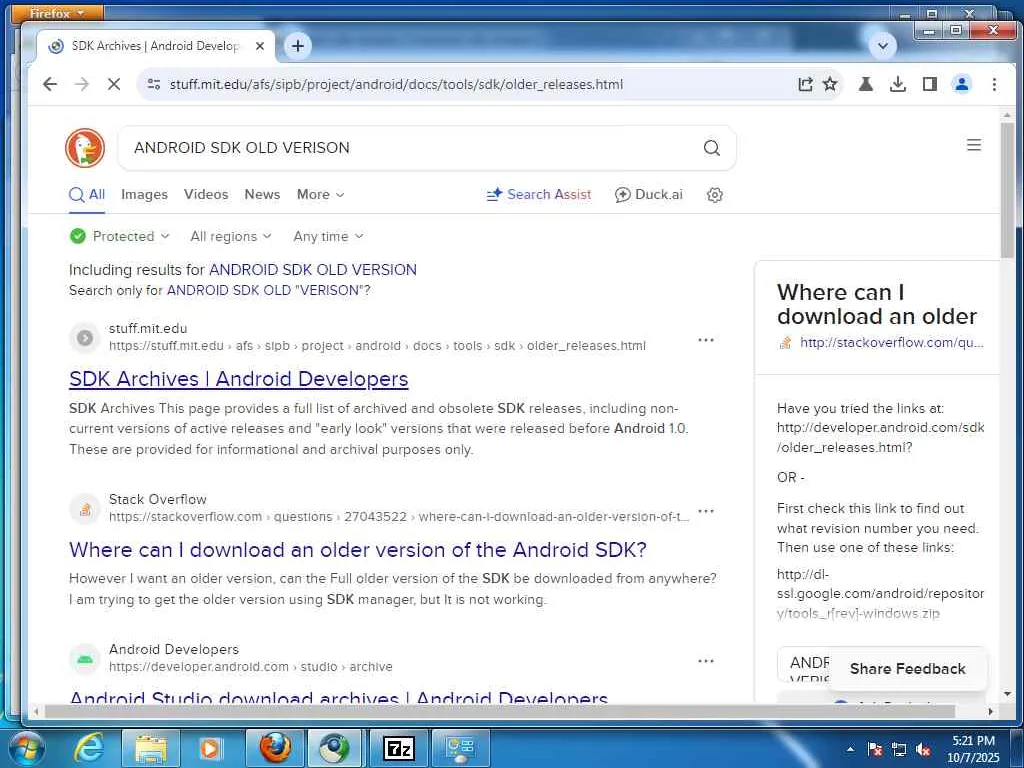This screenshot has width=1024, height=768.
Task: Click the share page icon
Action: point(805,84)
